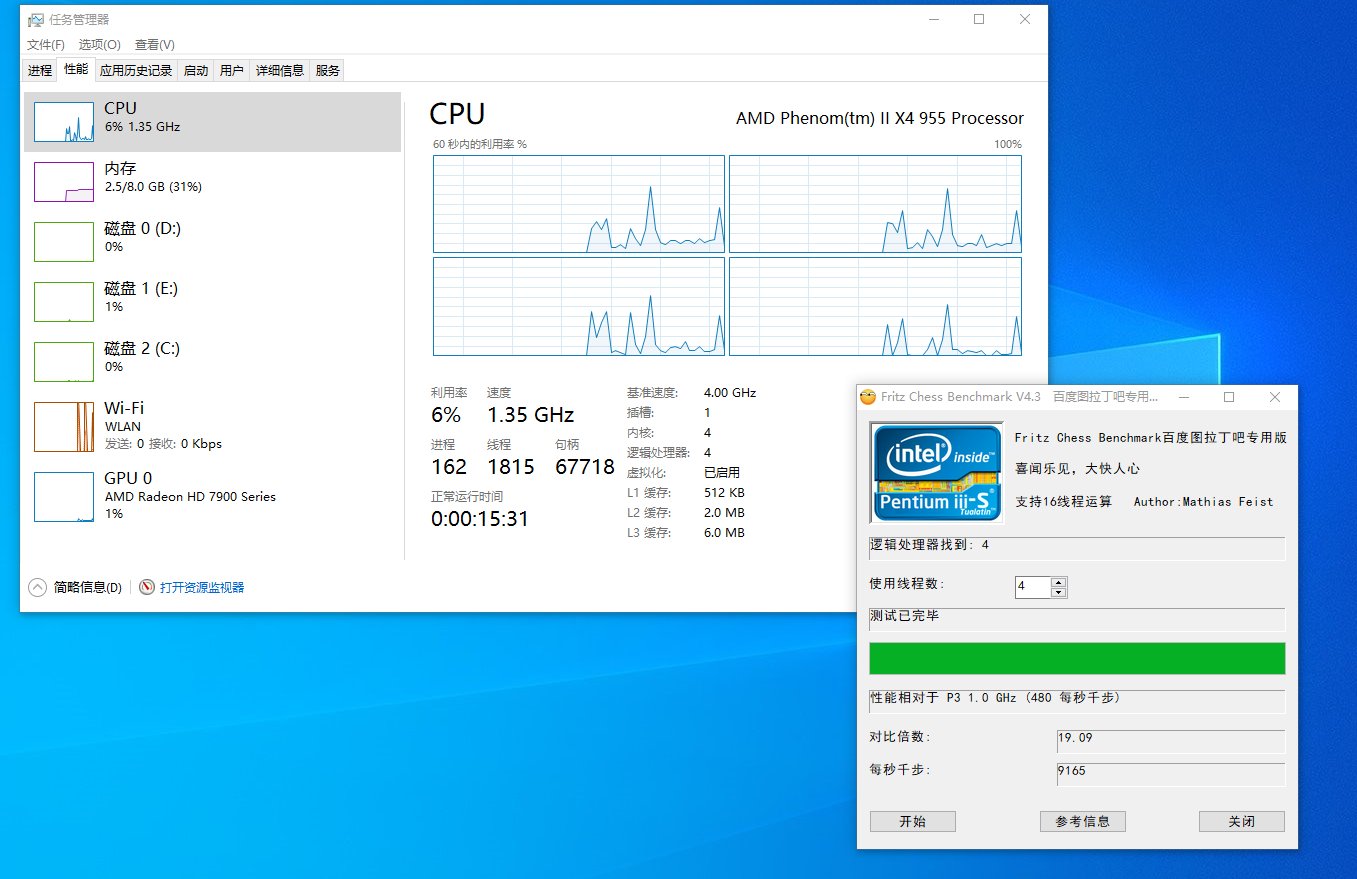
Task: Open the 文件(F) menu
Action: (46, 45)
